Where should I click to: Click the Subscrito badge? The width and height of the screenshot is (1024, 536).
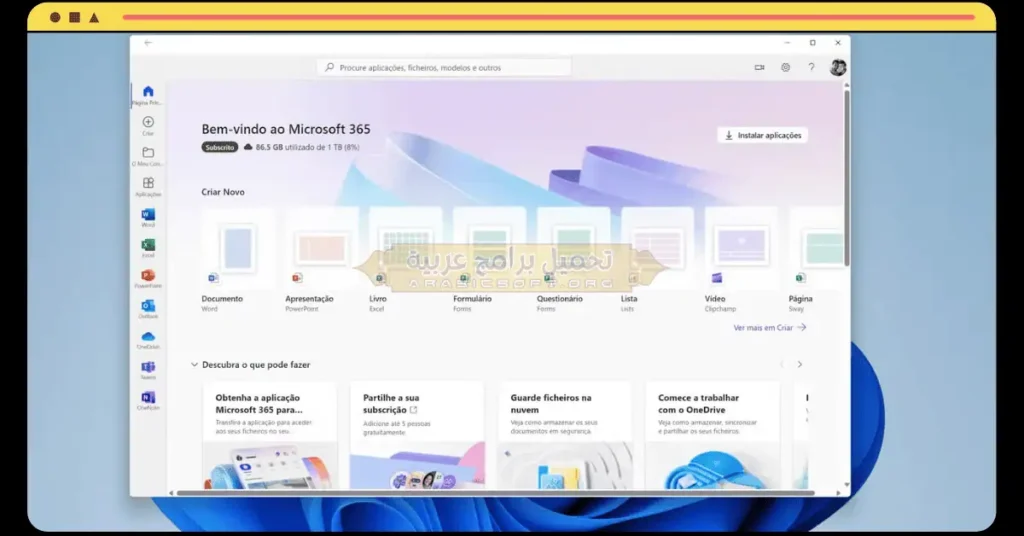220,148
